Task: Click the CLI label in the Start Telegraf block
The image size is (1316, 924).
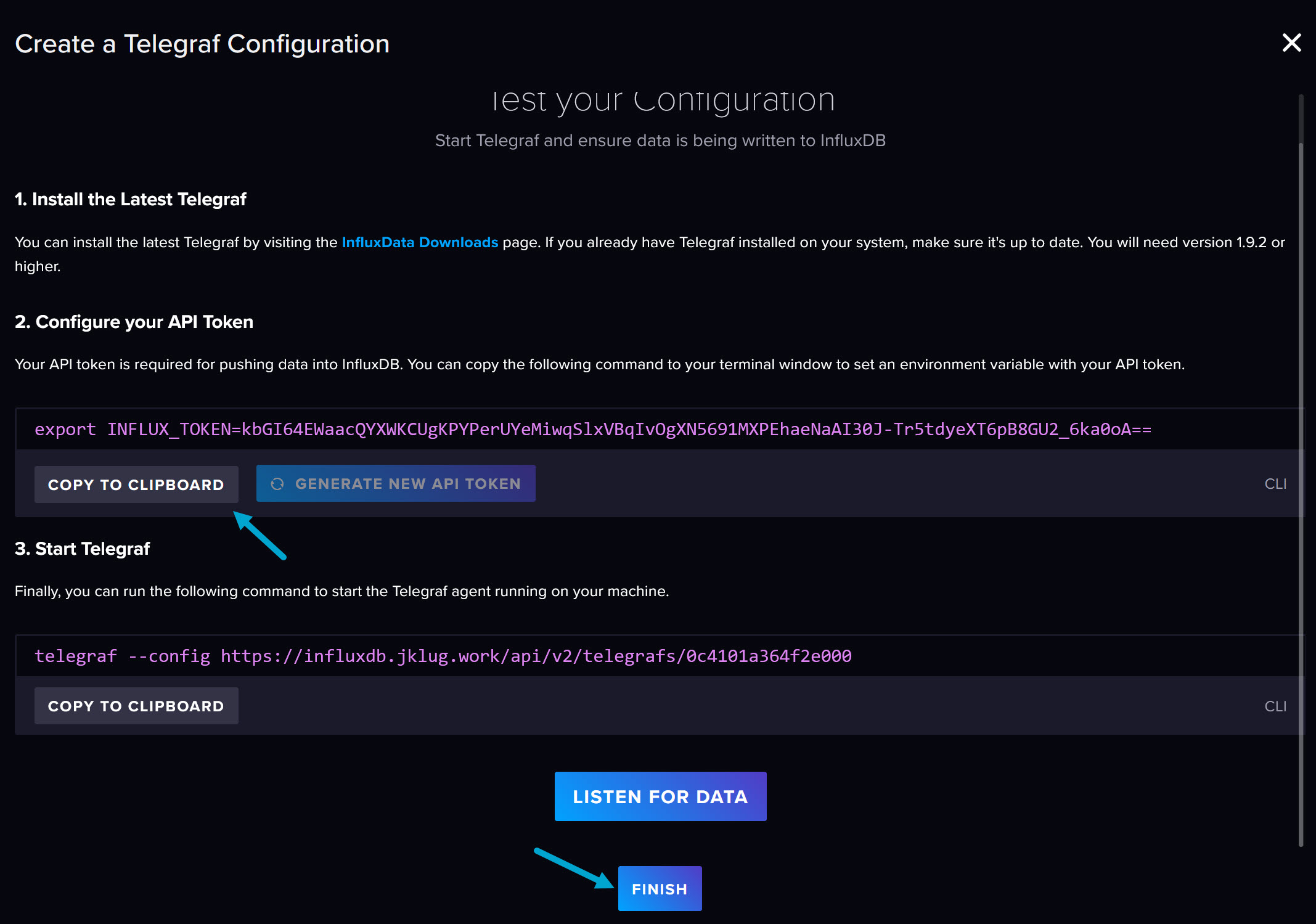Action: (1275, 706)
